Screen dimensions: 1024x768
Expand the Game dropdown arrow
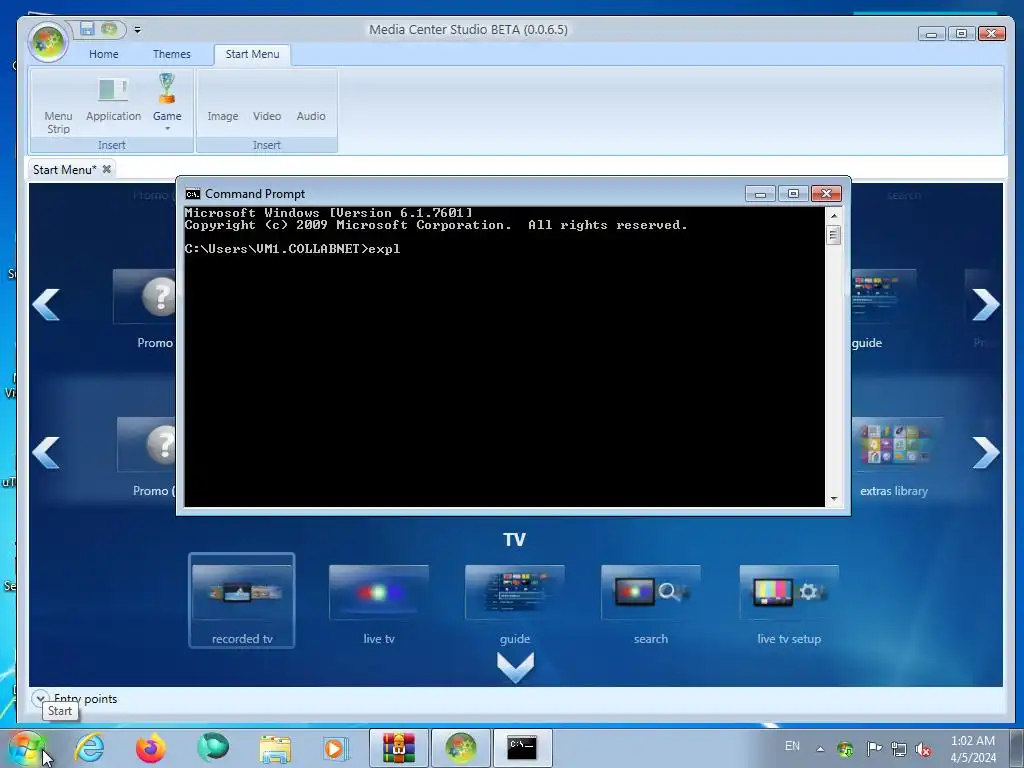[x=167, y=129]
